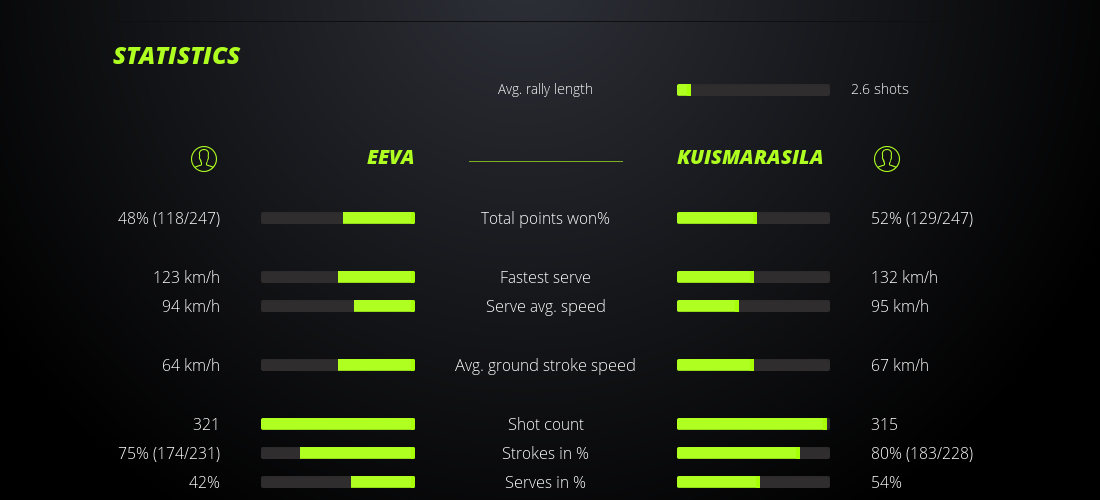Click the 2.6 shots rally value
1100x500 pixels.
pyautogui.click(x=879, y=89)
